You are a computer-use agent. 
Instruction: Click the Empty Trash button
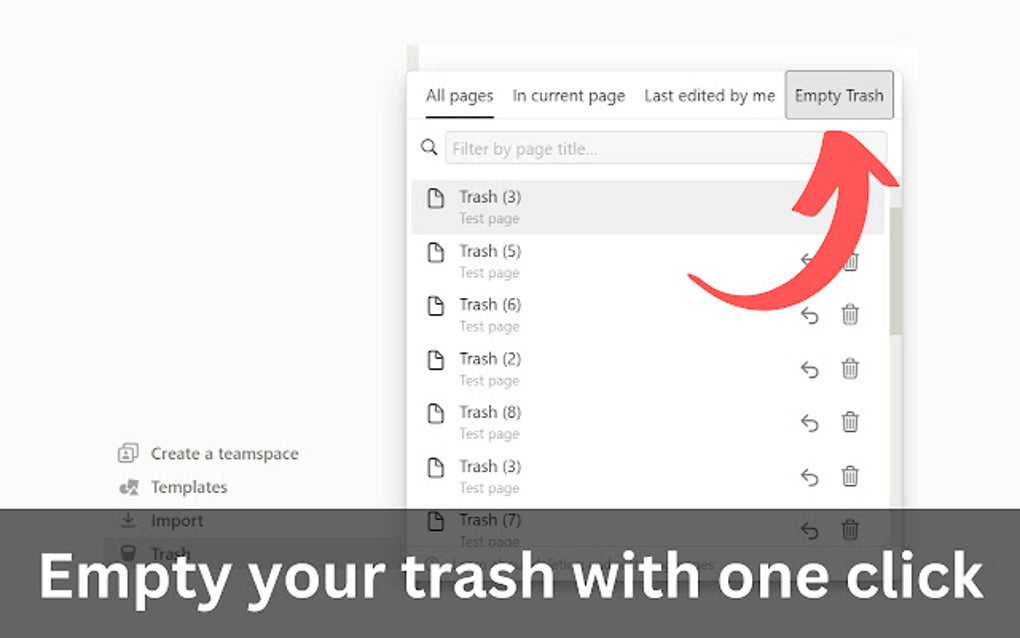[x=839, y=95]
